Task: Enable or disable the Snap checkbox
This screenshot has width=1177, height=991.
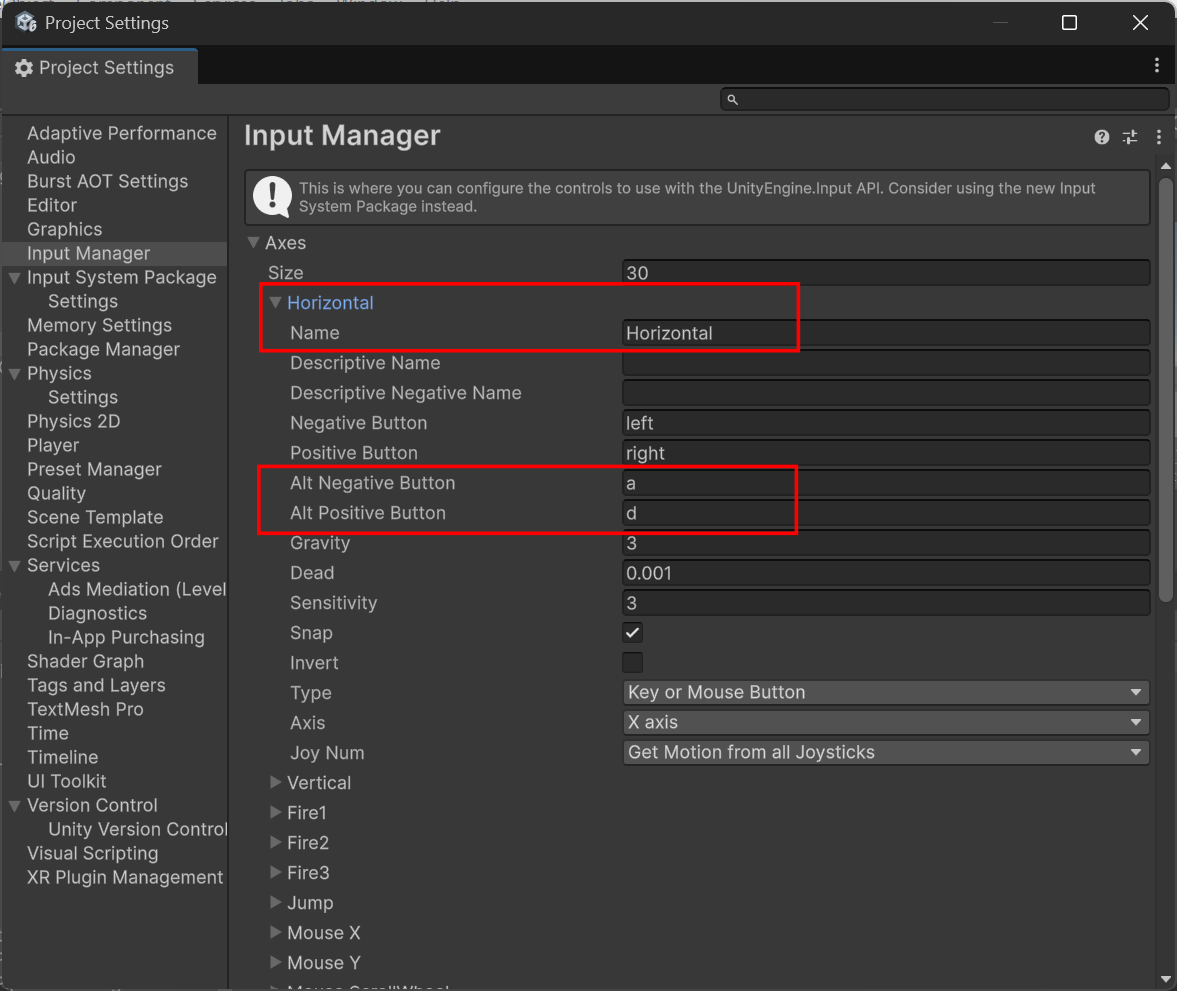Action: pyautogui.click(x=633, y=632)
